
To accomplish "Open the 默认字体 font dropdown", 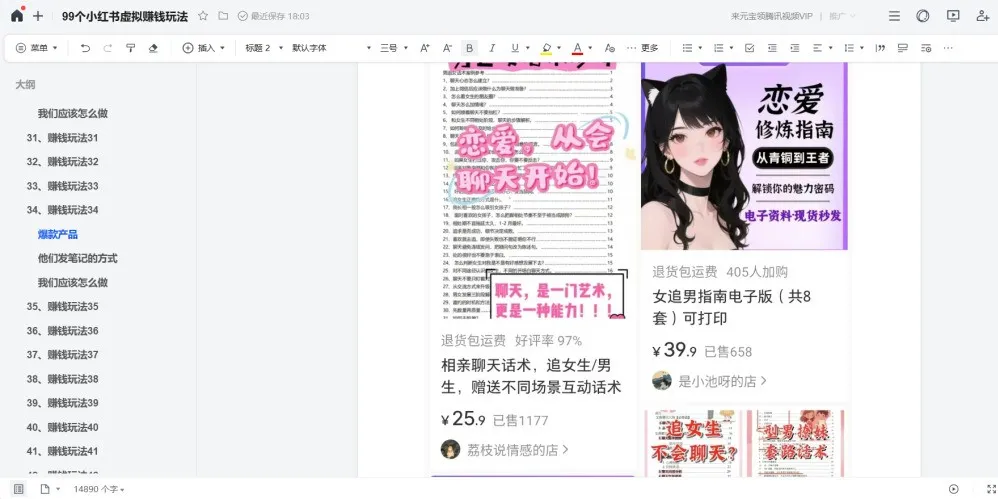I will click(x=331, y=48).
